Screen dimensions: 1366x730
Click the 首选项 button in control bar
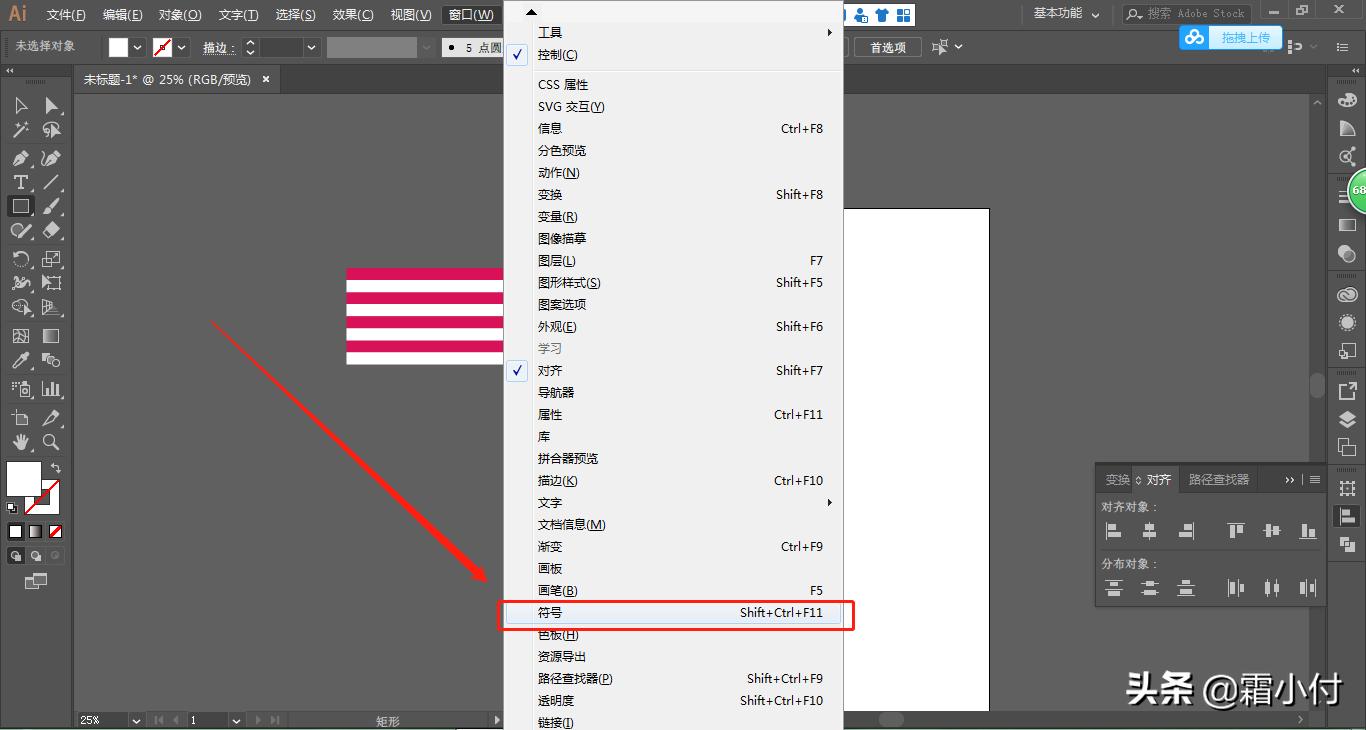pyautogui.click(x=888, y=46)
